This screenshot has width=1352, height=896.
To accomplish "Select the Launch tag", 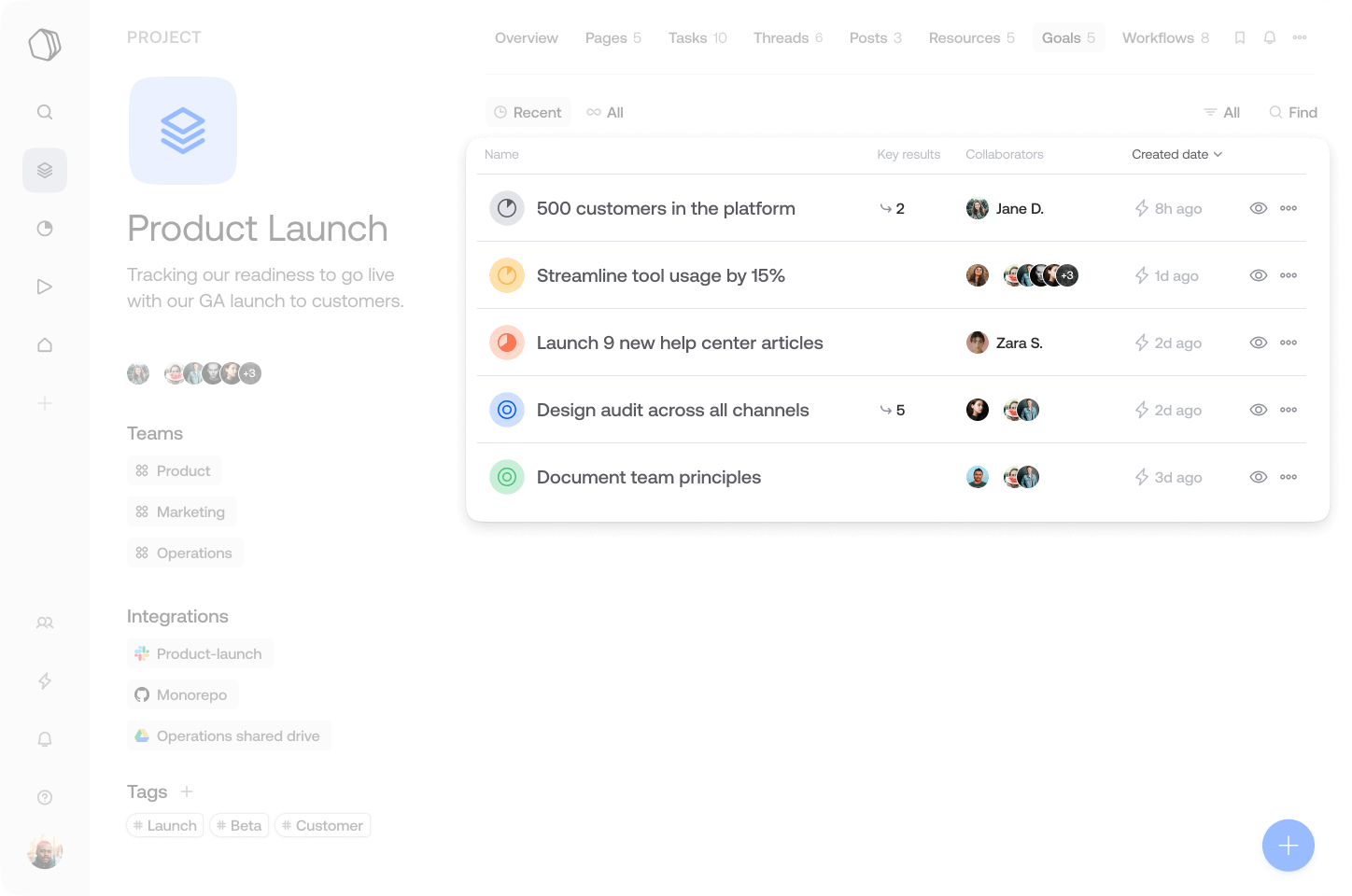I will (x=165, y=825).
